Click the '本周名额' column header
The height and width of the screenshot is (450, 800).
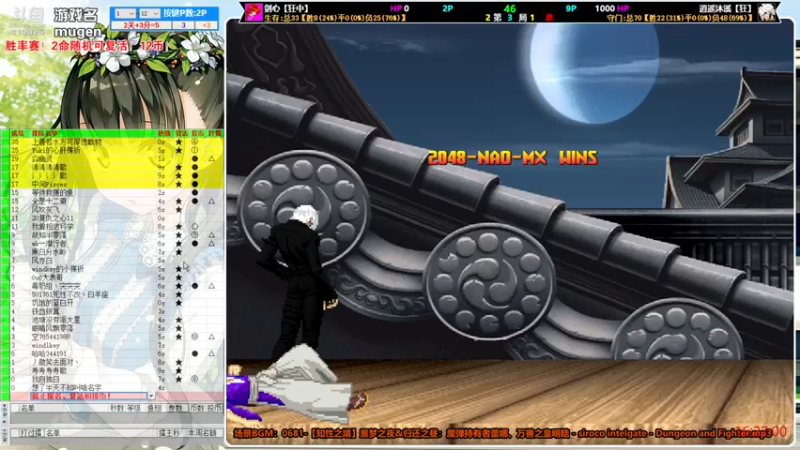(202, 433)
